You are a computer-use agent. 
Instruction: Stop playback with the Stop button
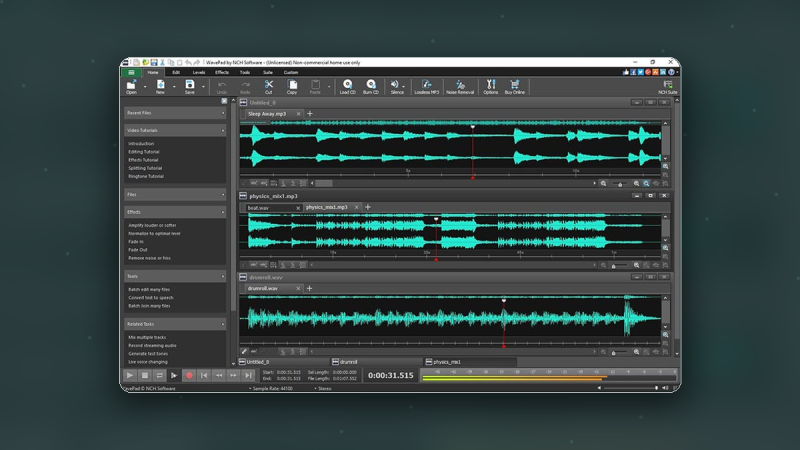145,376
